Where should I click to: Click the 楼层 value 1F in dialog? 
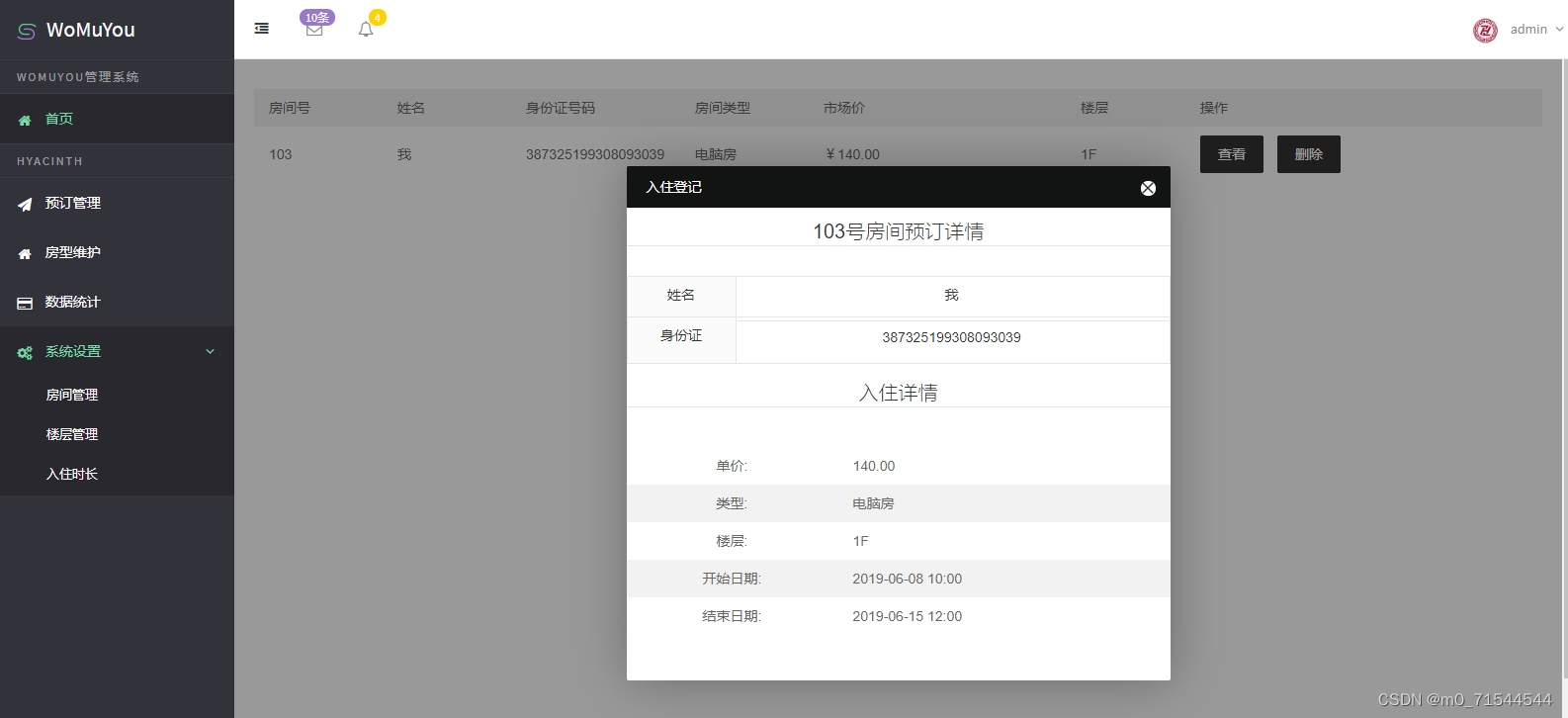(861, 541)
